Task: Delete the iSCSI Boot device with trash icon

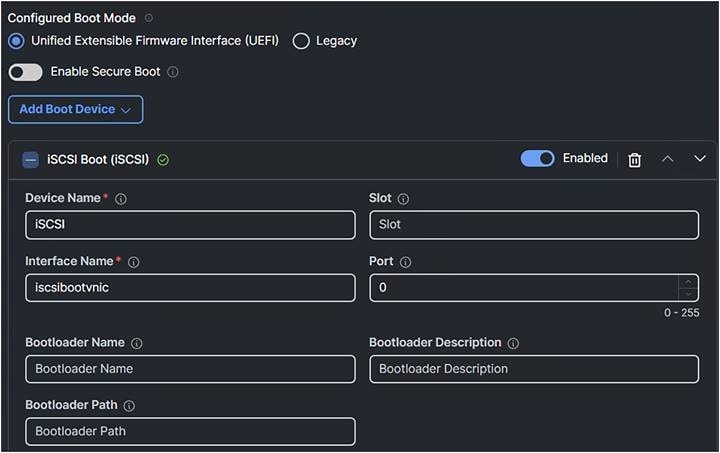Action: (x=634, y=160)
